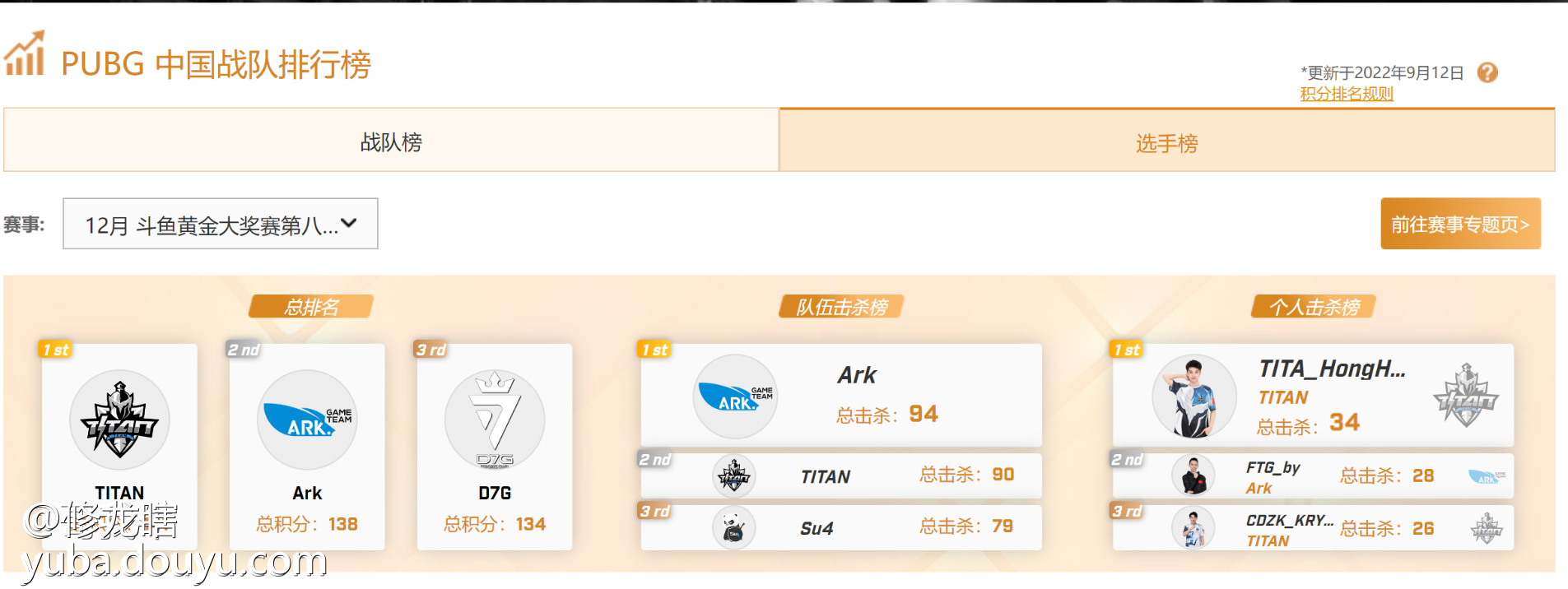Click the D7G team logo in third place
Screen dimensions: 1568x589
(x=495, y=420)
